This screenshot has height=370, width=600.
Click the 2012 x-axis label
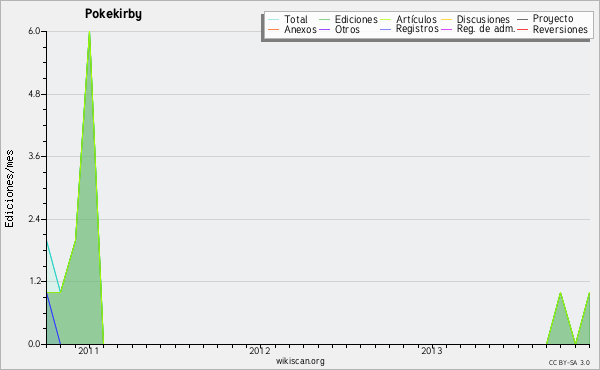[260, 351]
